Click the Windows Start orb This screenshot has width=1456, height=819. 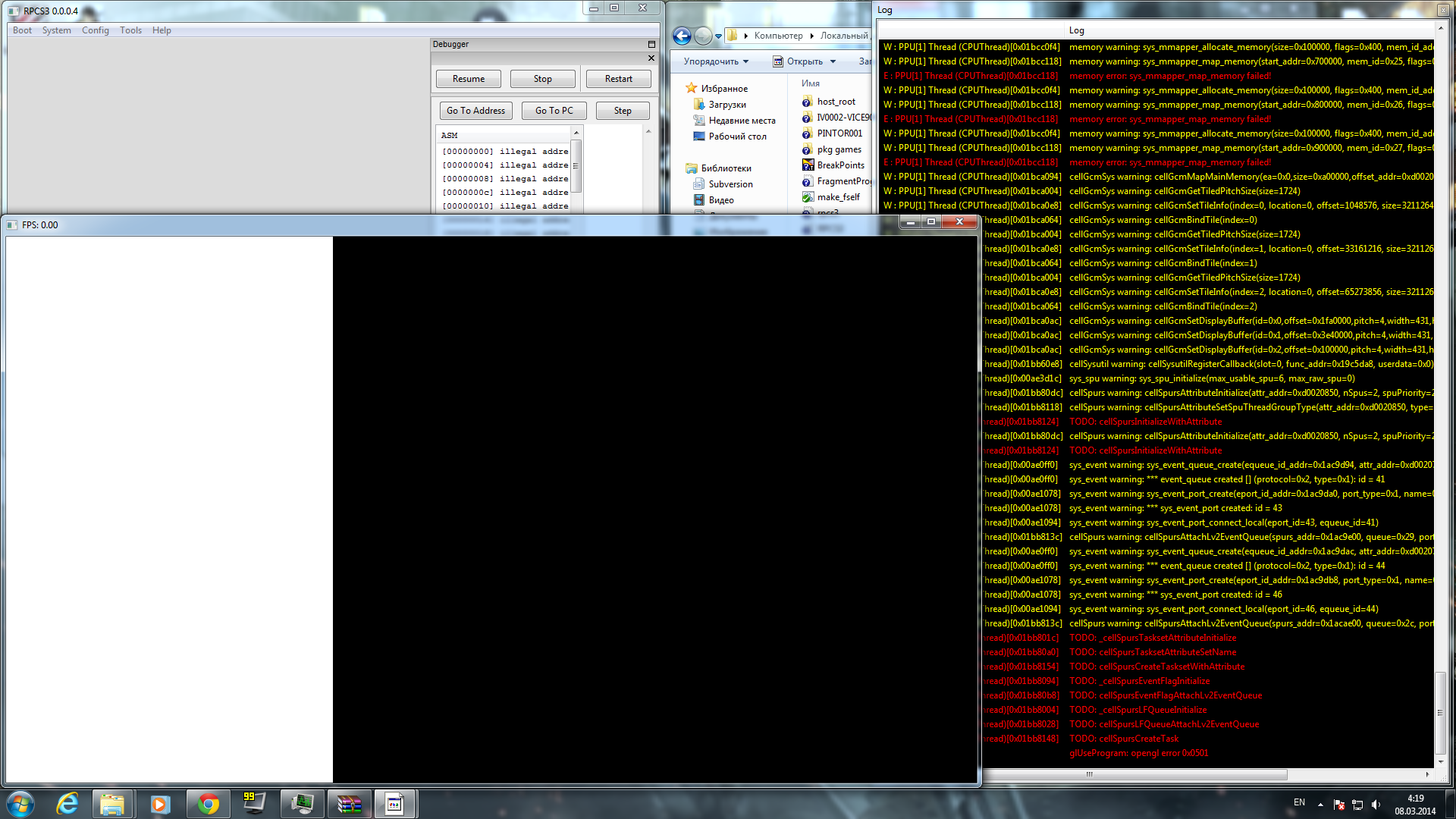[x=20, y=804]
